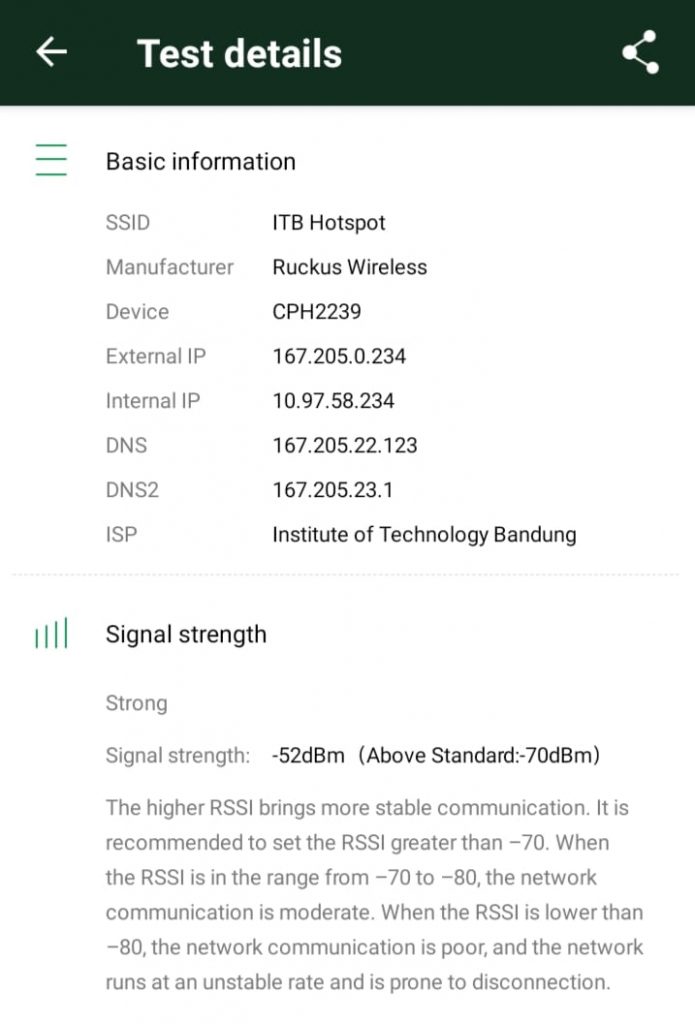Select DNS2 address 167.205.23.1

pyautogui.click(x=332, y=490)
